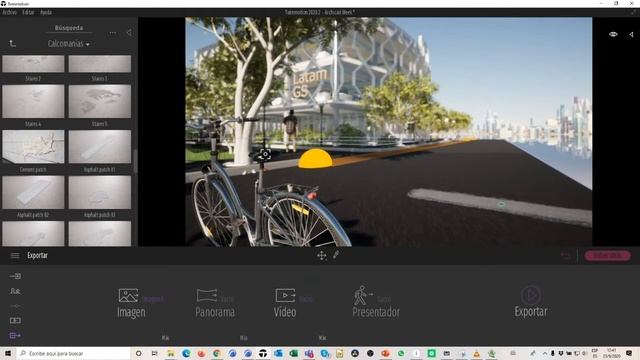Select the Stains 3 decal thumbnail
The height and width of the screenshot is (360, 640).
[100, 64]
